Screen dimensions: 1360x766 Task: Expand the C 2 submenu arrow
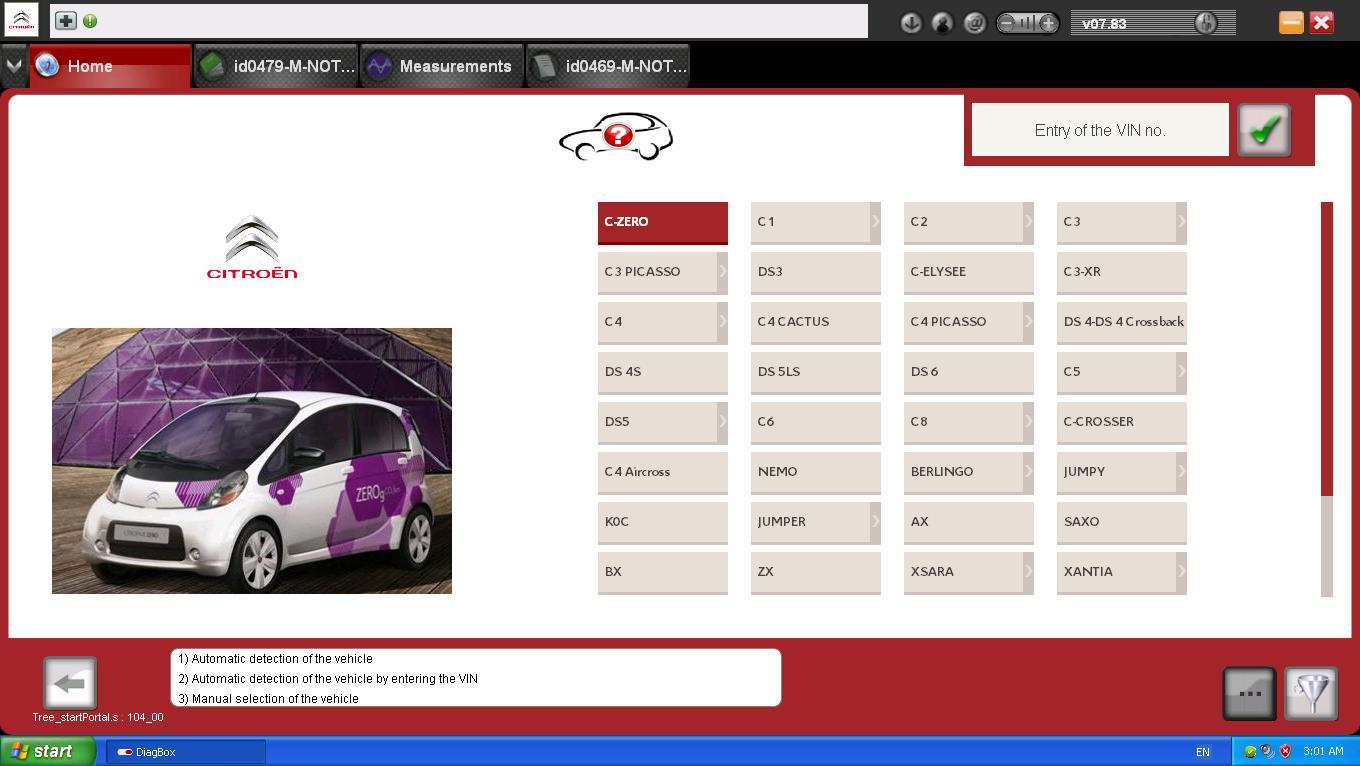coord(1029,222)
